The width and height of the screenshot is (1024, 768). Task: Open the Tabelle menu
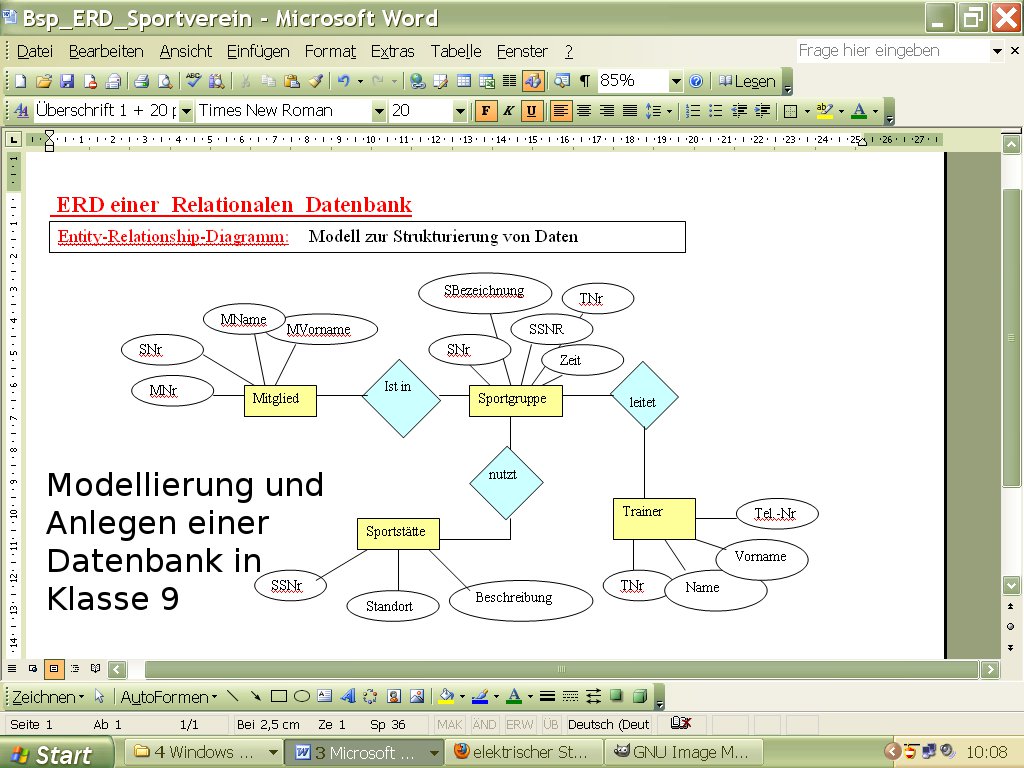(x=455, y=51)
